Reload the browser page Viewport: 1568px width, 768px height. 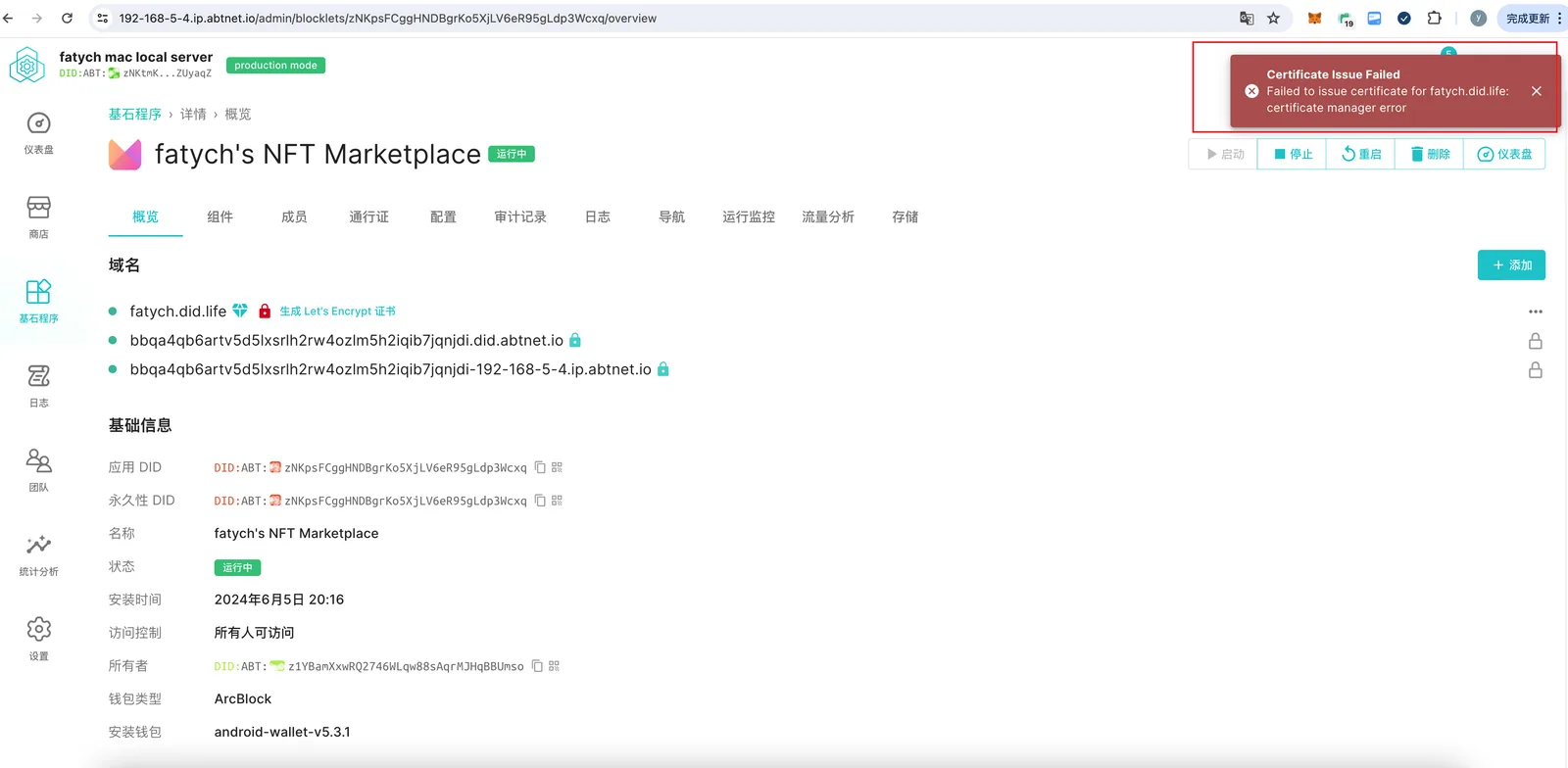tap(67, 18)
